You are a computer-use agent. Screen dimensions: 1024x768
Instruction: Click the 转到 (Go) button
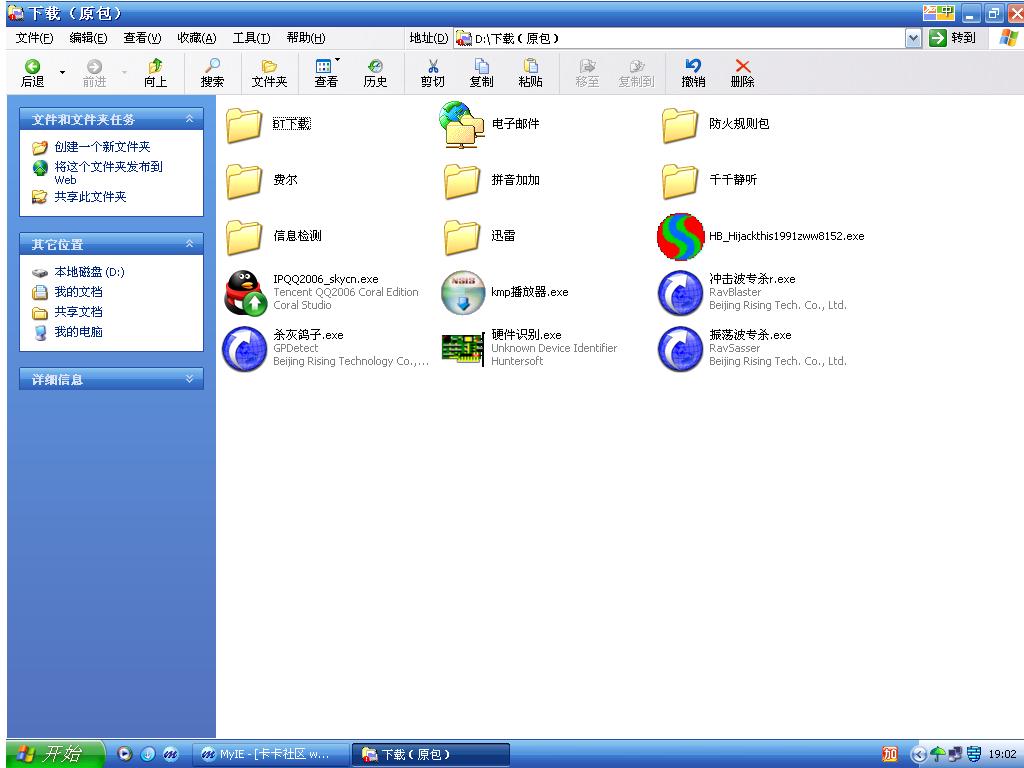click(953, 38)
